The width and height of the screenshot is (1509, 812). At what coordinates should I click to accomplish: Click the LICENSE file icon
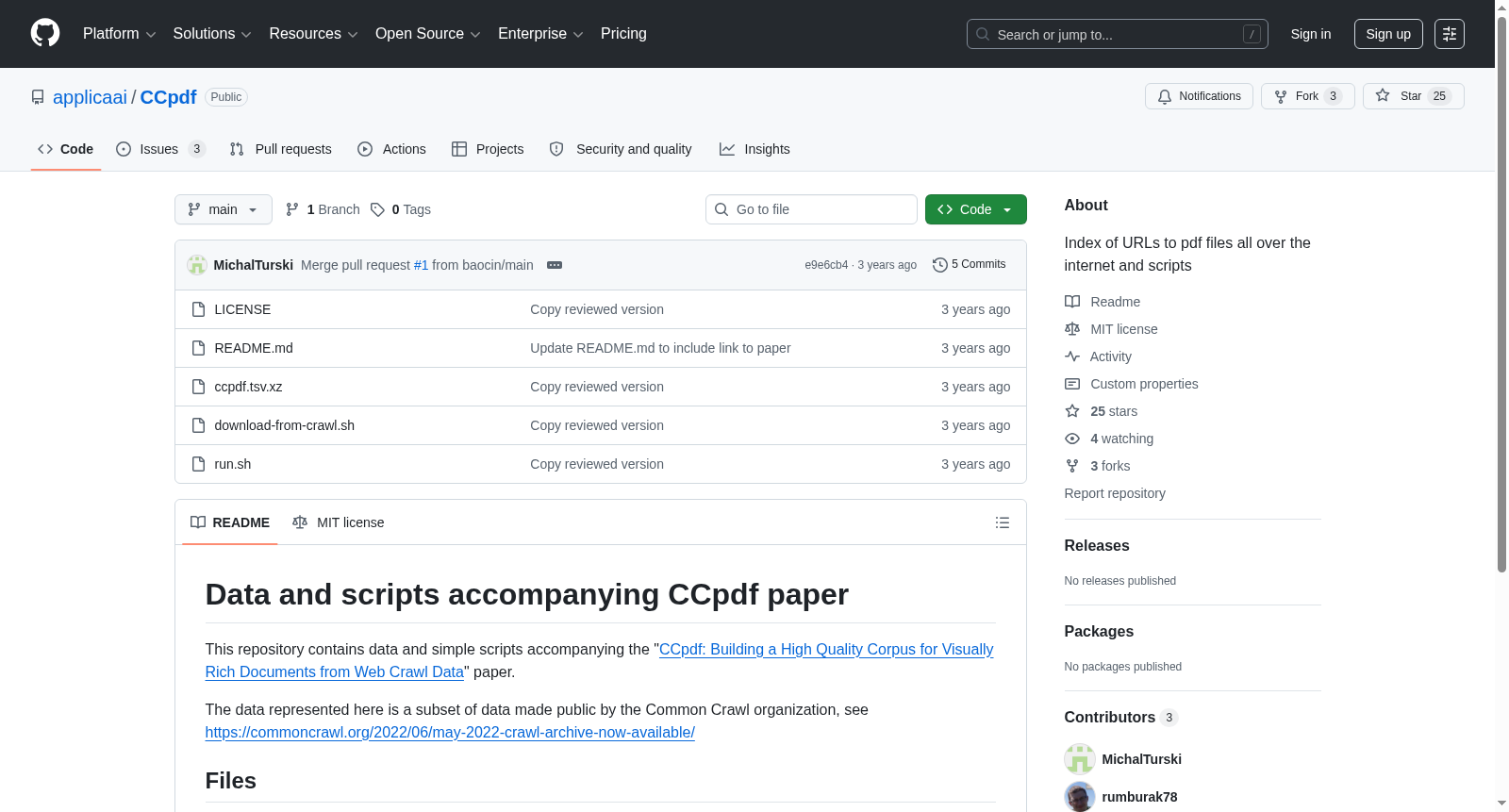[198, 309]
